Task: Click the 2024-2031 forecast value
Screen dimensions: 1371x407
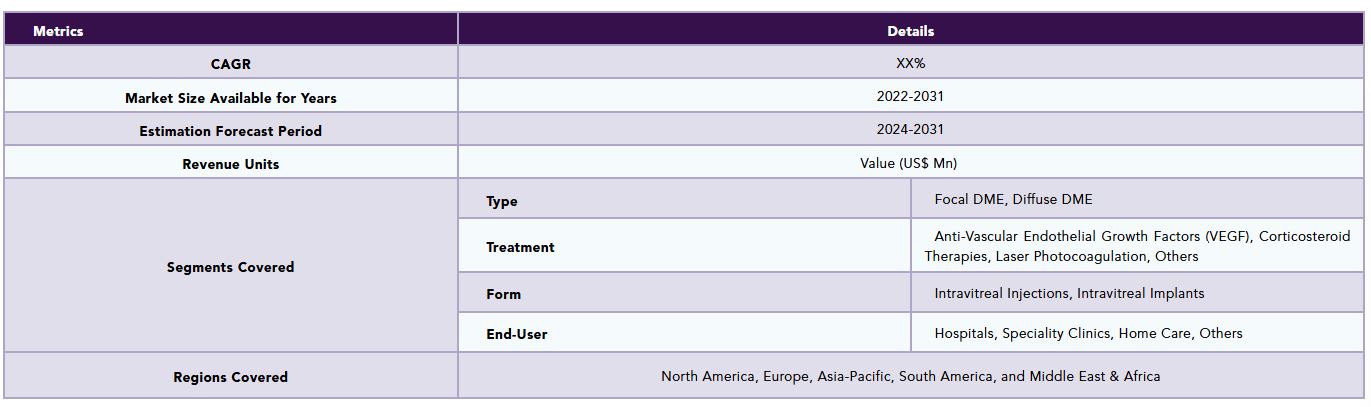Action: [911, 130]
